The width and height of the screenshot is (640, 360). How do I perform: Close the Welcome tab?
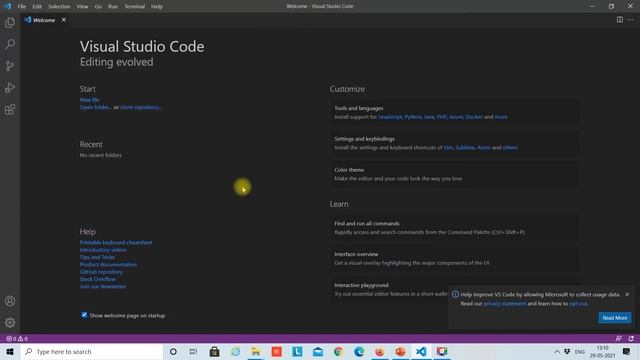tap(64, 20)
